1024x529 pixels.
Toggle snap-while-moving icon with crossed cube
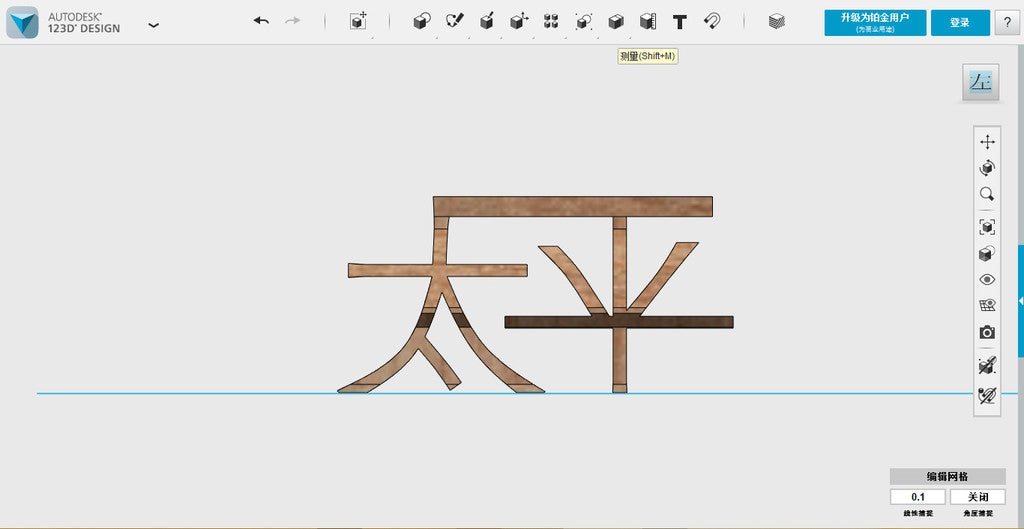987,366
